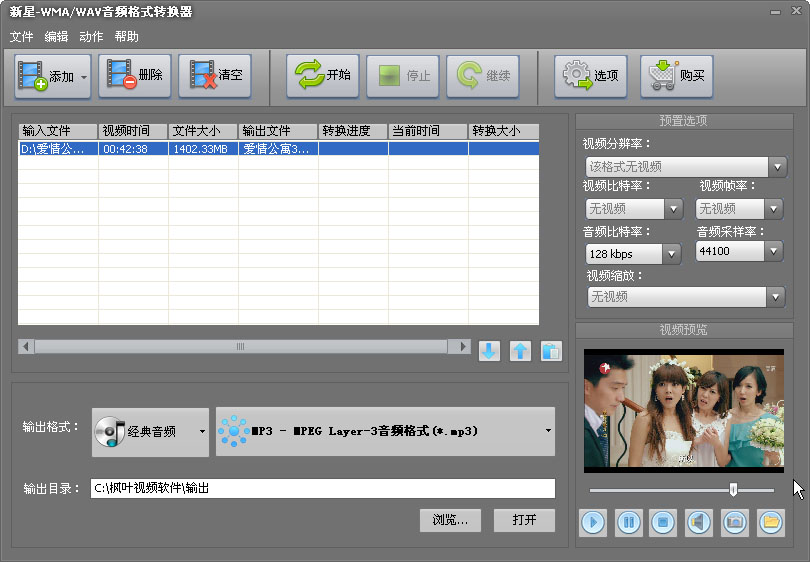Click the 购买 (Buy) cart button
The image size is (810, 562).
click(676, 76)
